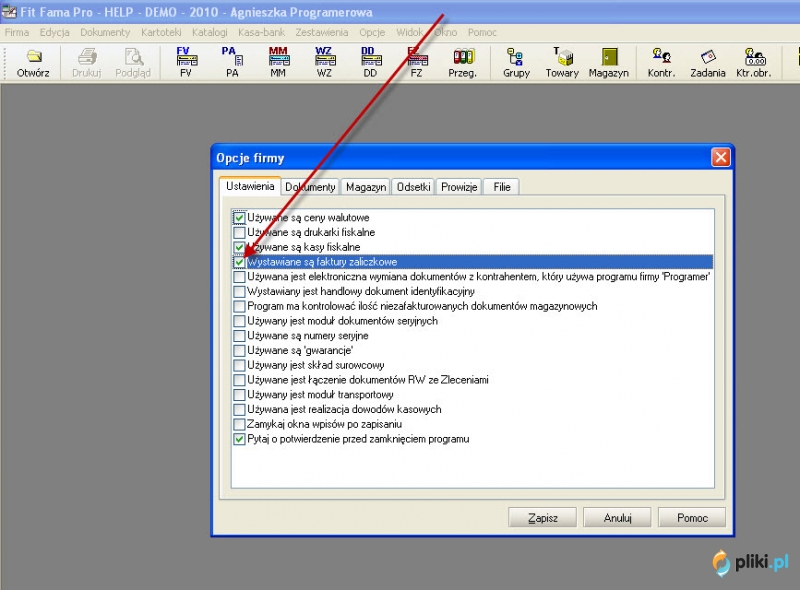Open the Prowizje tab
Viewport: 800px width, 590px height.
click(459, 187)
